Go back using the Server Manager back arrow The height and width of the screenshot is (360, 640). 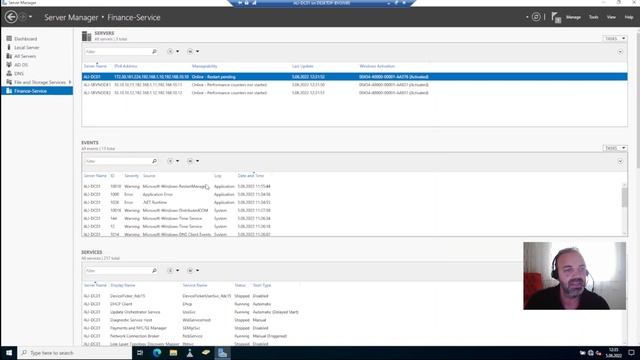[x=11, y=17]
